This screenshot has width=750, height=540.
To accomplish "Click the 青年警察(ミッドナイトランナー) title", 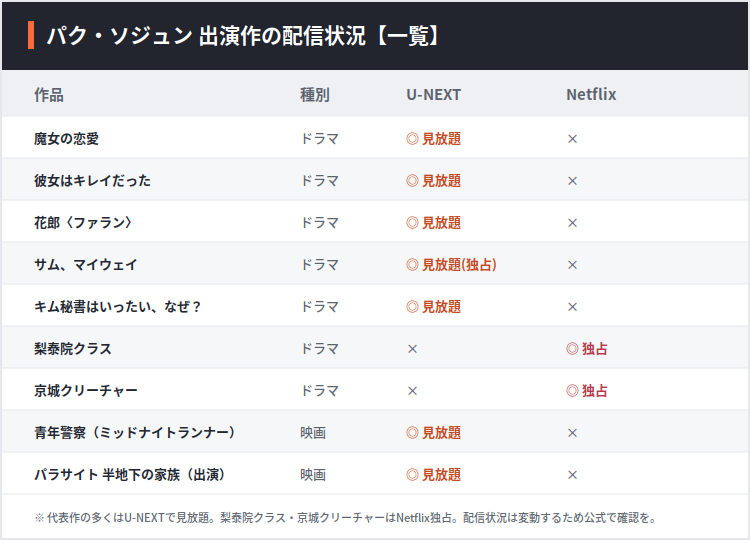I will point(135,433).
